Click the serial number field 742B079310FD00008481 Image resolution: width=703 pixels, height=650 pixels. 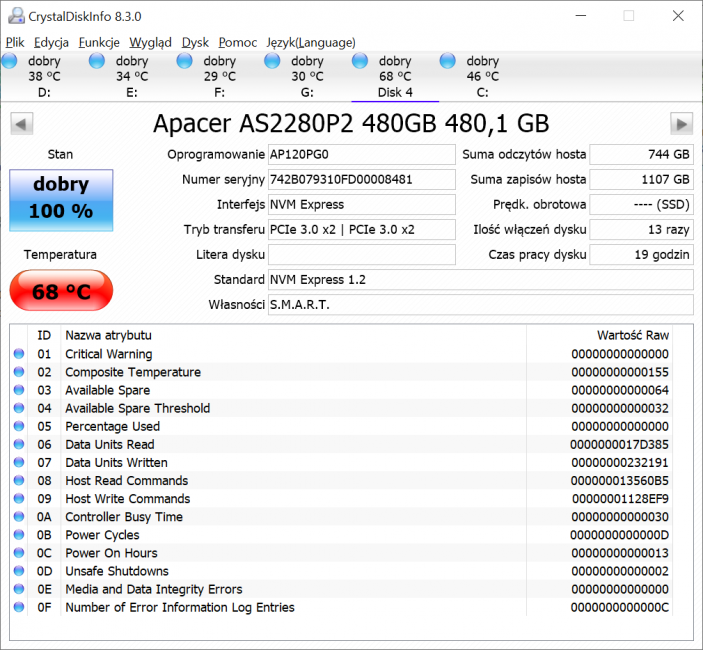pyautogui.click(x=361, y=179)
